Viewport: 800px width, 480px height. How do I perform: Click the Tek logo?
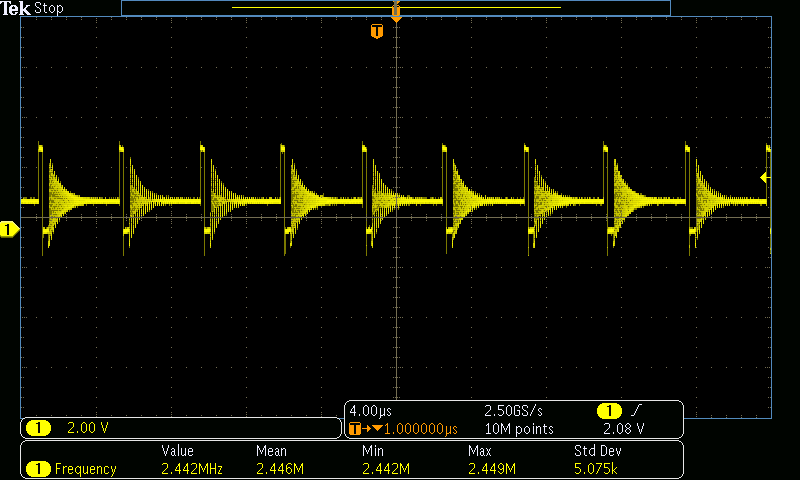tap(15, 8)
